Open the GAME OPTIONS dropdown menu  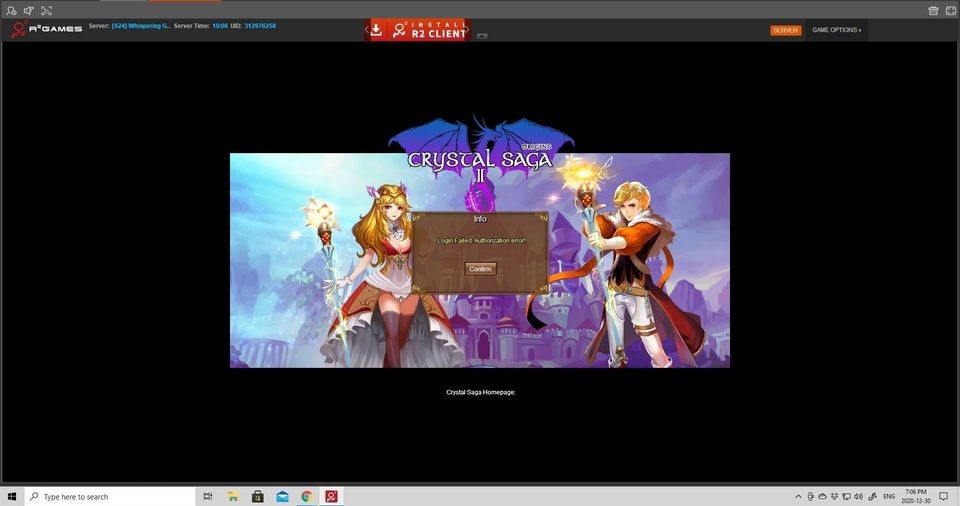click(836, 30)
